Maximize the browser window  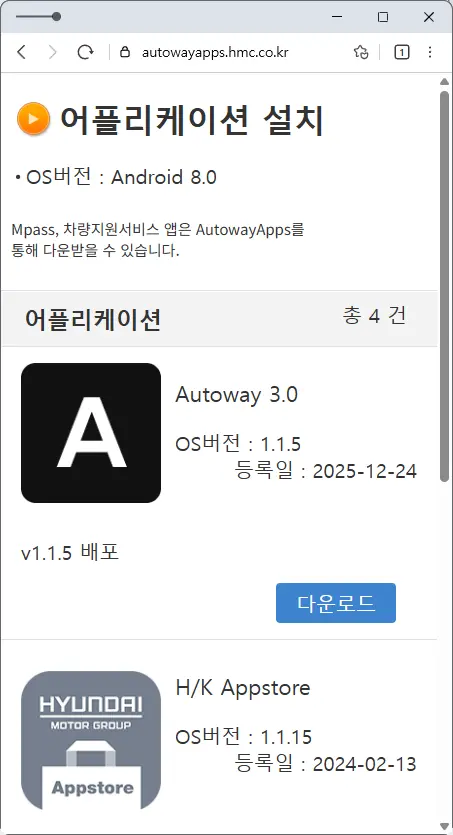[x=383, y=17]
